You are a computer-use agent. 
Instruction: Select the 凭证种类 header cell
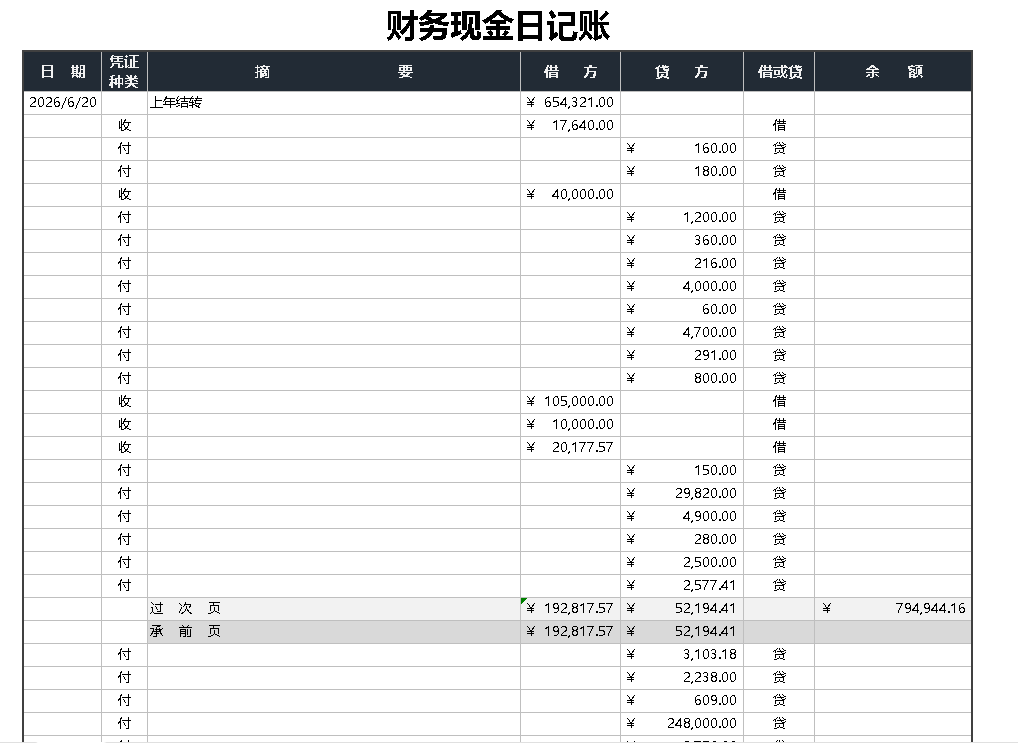[124, 71]
